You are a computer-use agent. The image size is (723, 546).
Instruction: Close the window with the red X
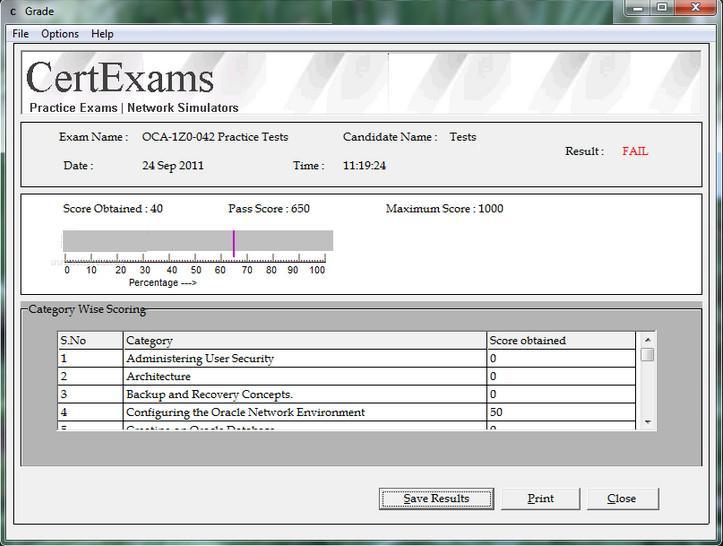pyautogui.click(x=695, y=8)
